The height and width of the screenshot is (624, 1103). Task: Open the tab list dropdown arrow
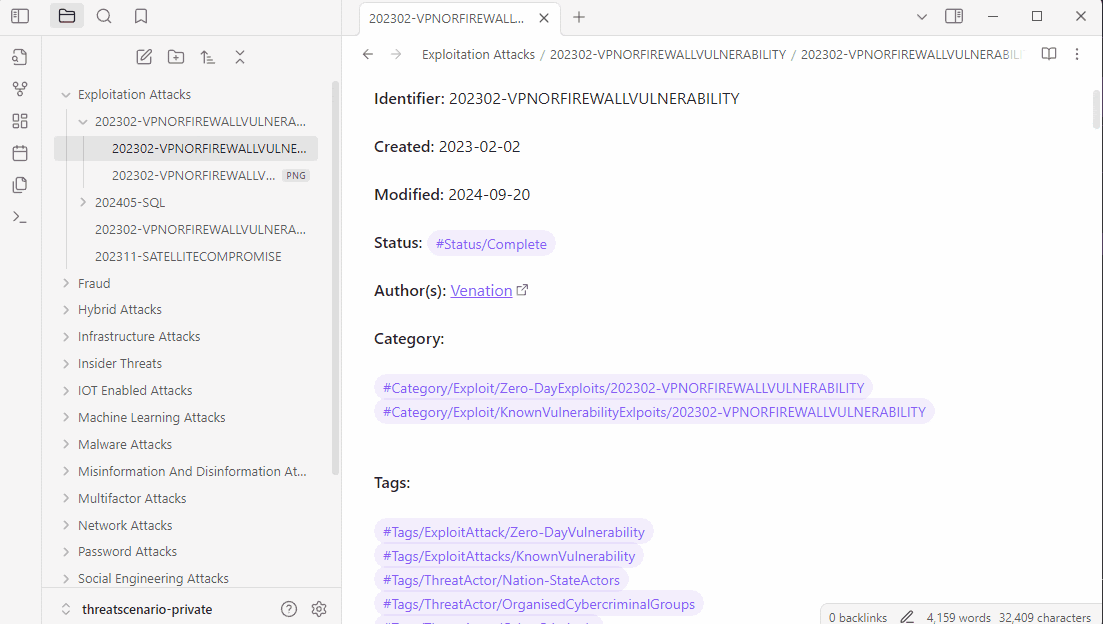point(922,17)
